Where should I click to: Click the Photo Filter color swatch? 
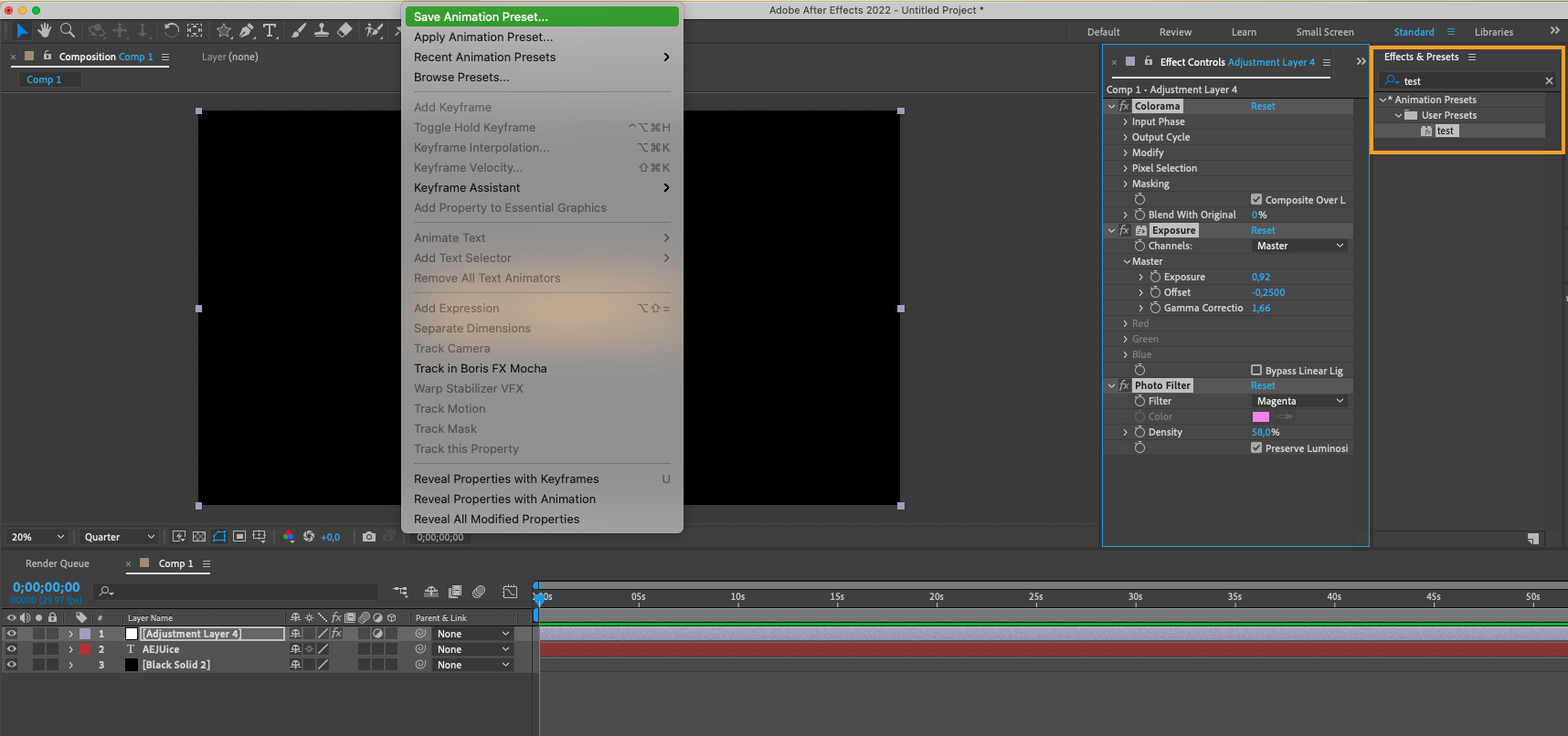[x=1261, y=416]
